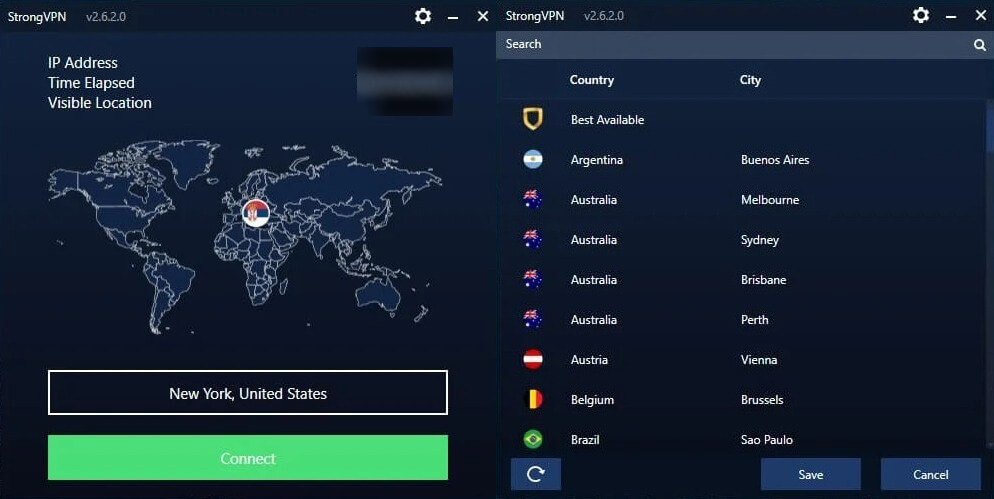Close the server list window

coord(981,16)
